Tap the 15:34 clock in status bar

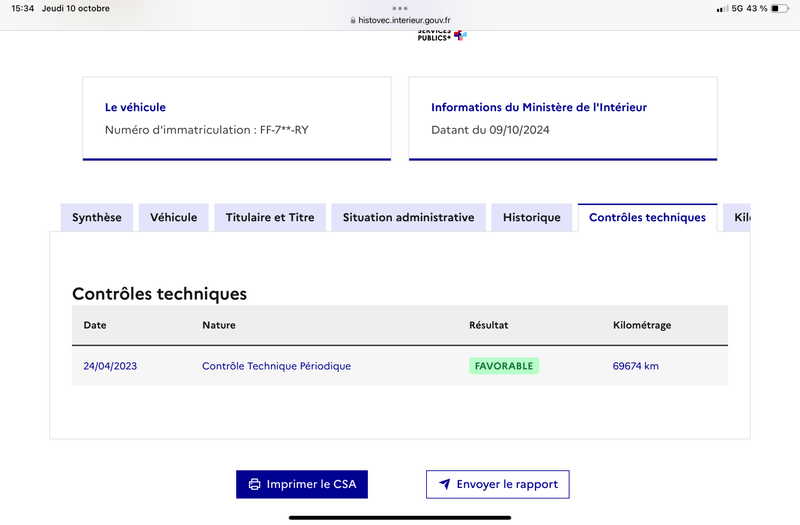point(22,8)
